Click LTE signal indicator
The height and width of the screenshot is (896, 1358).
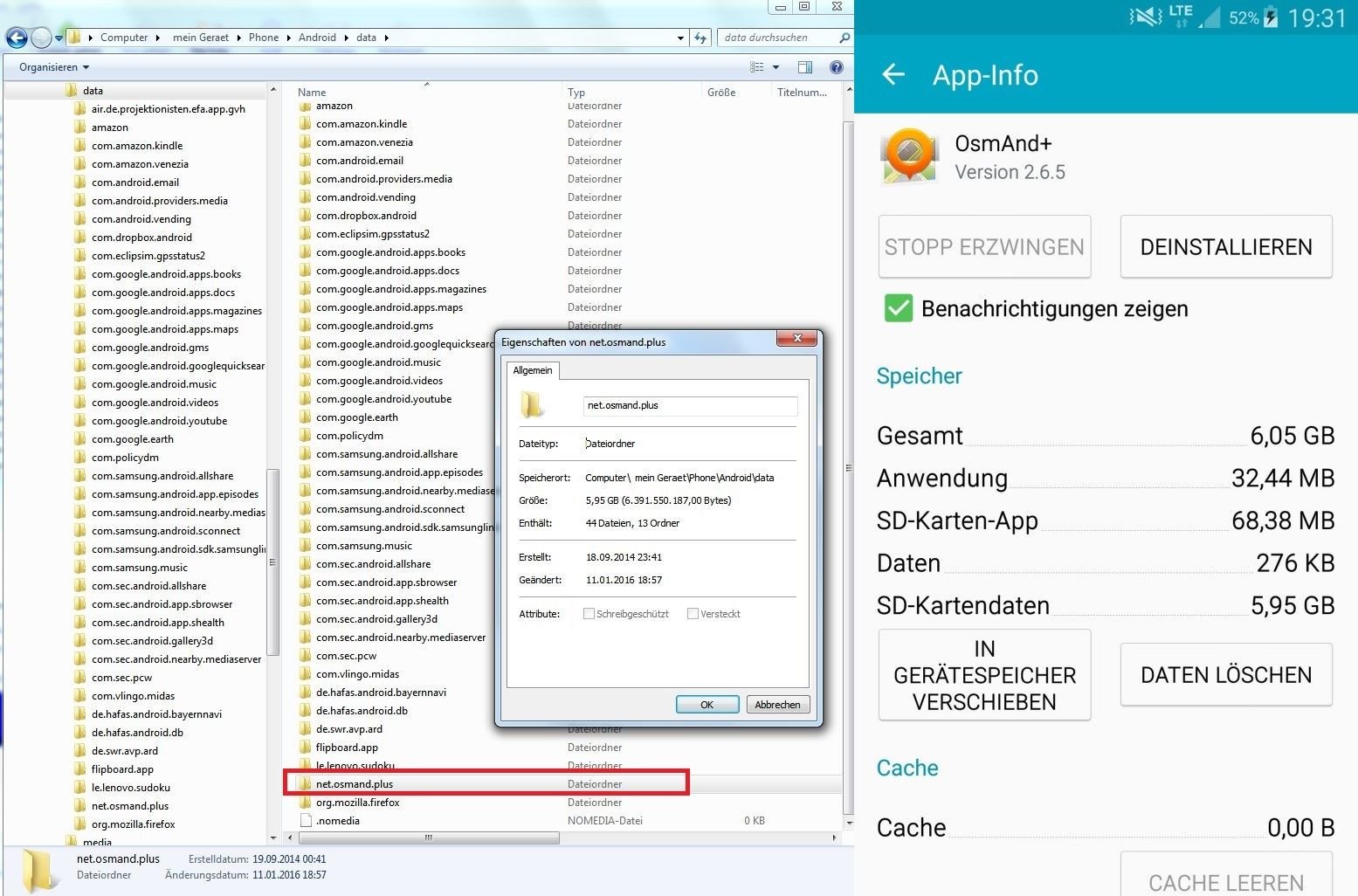(x=1181, y=16)
